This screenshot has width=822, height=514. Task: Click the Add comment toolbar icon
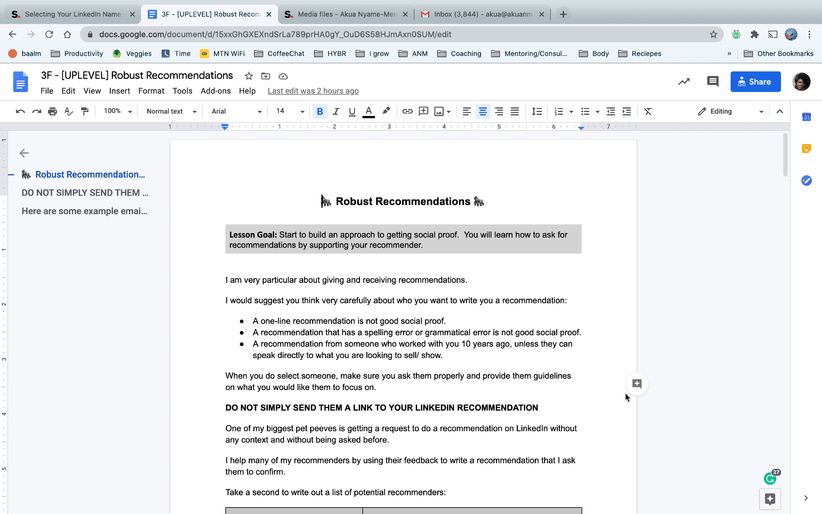coord(424,111)
